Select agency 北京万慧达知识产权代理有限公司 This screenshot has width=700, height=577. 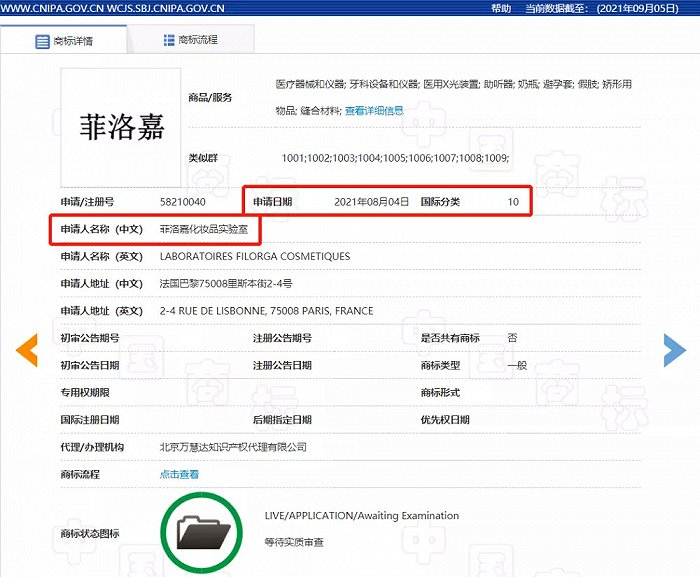(233, 447)
